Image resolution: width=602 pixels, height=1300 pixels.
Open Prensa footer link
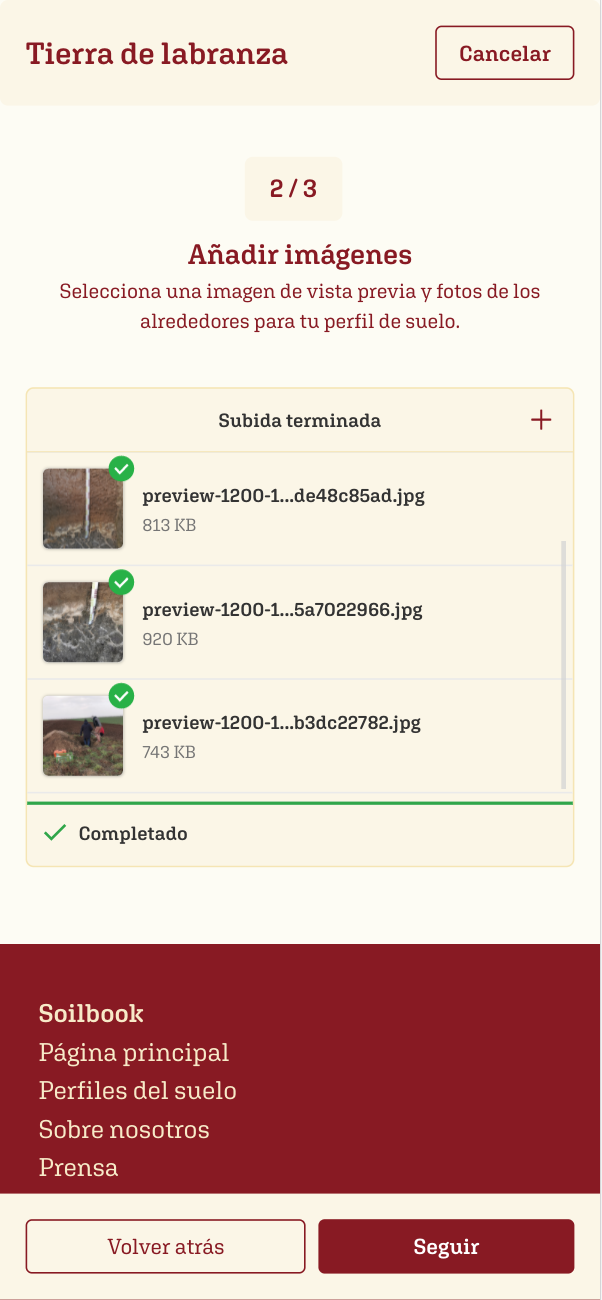tap(78, 1168)
